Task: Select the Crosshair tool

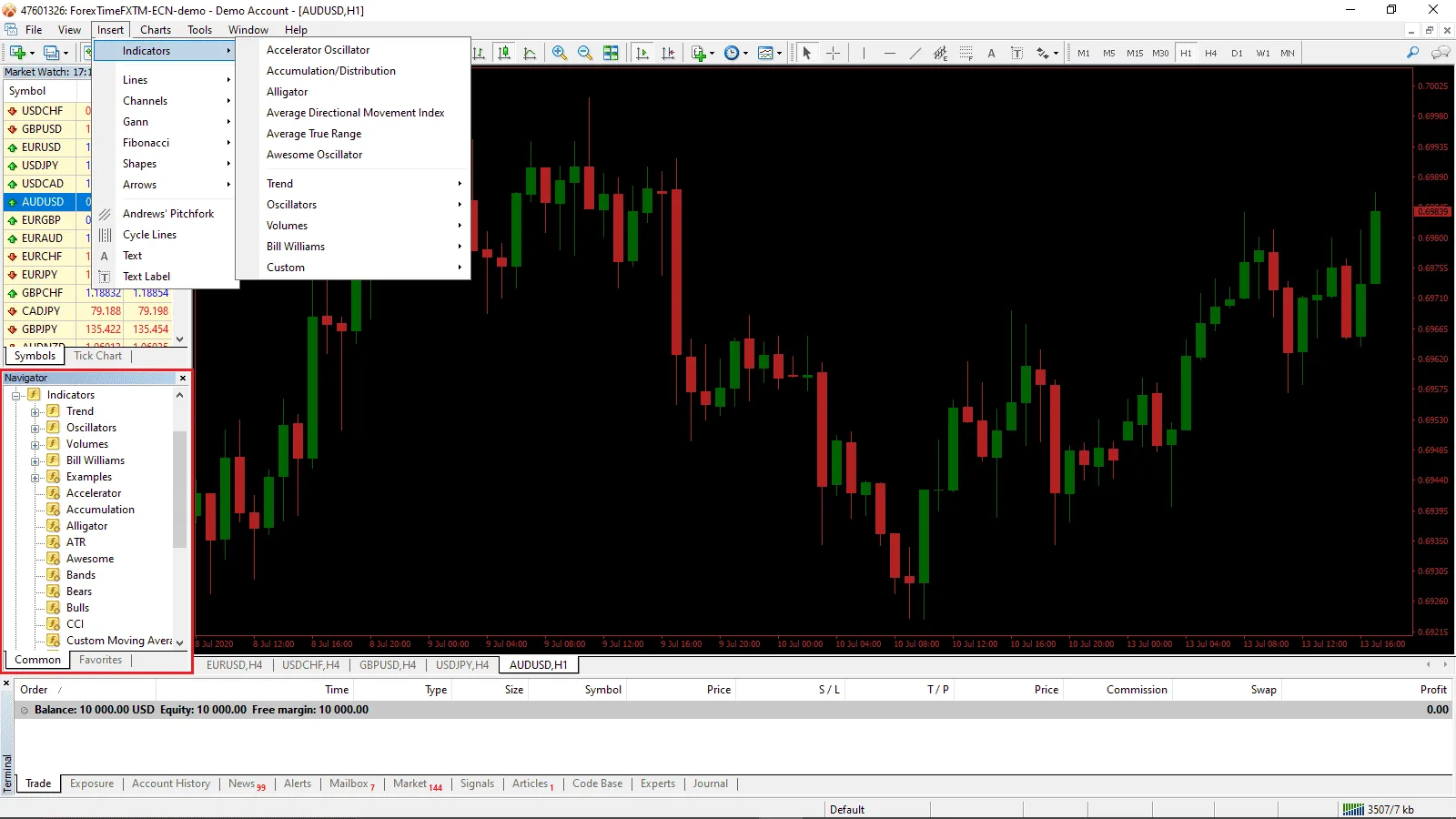Action: coord(833,53)
